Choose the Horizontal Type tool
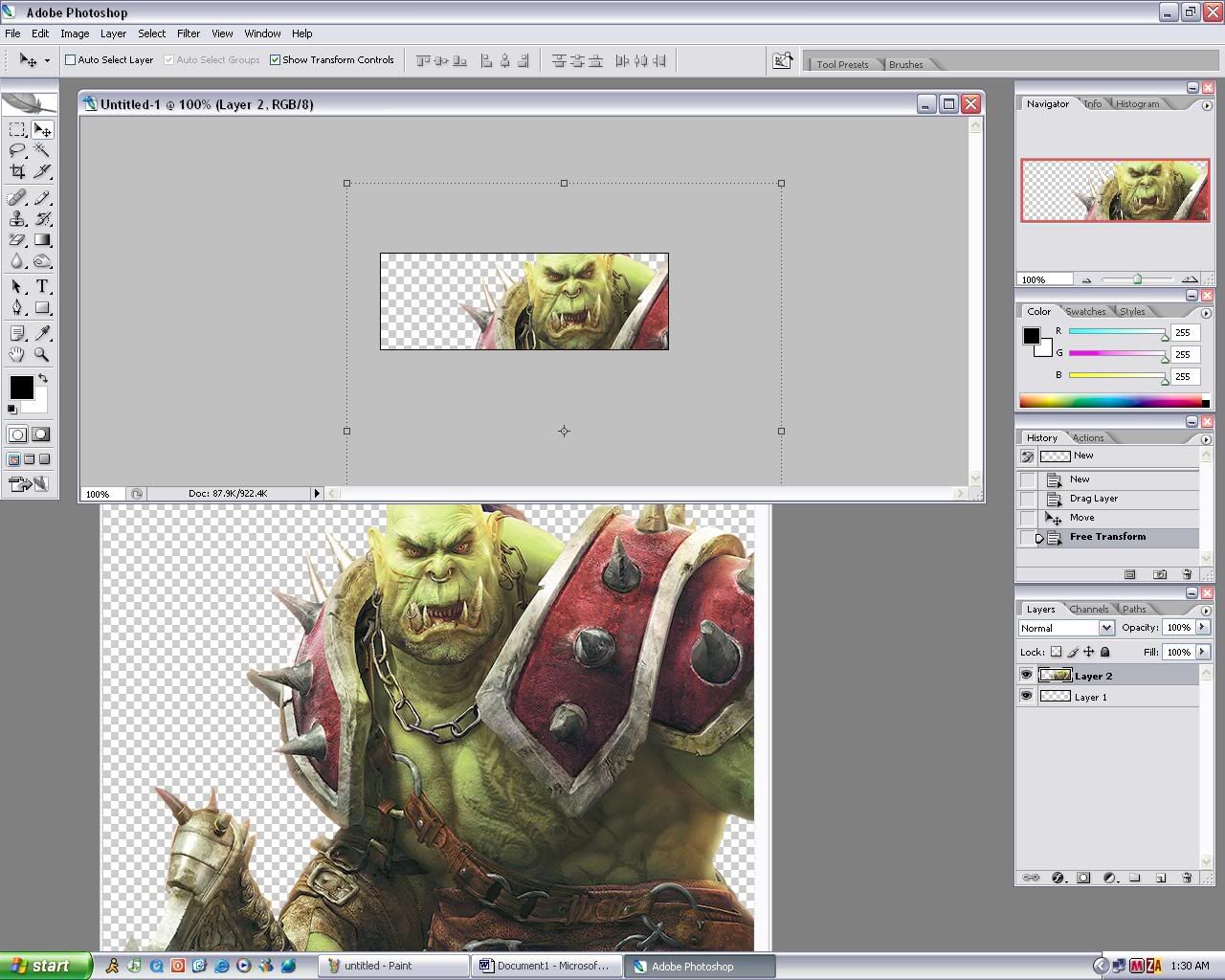The width and height of the screenshot is (1225, 980). pos(42,286)
